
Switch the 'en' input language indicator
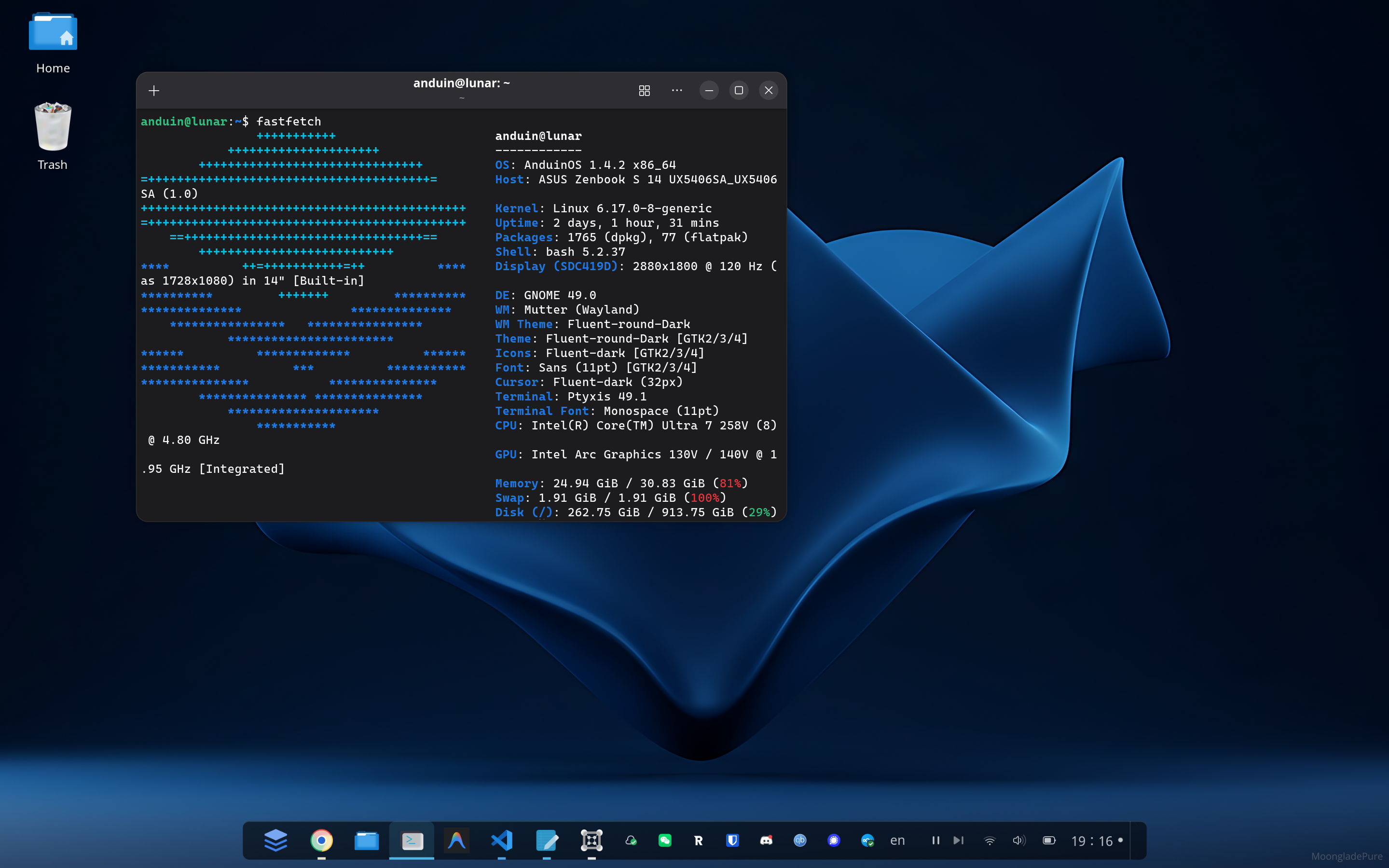tap(897, 840)
